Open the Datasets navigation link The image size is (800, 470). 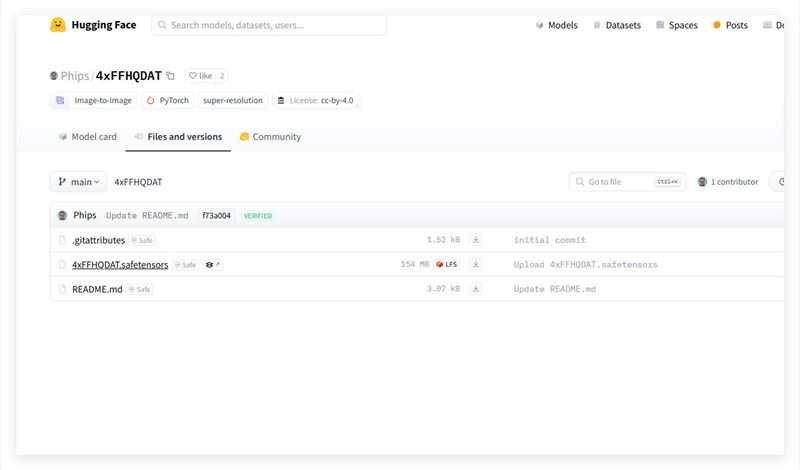(617, 25)
